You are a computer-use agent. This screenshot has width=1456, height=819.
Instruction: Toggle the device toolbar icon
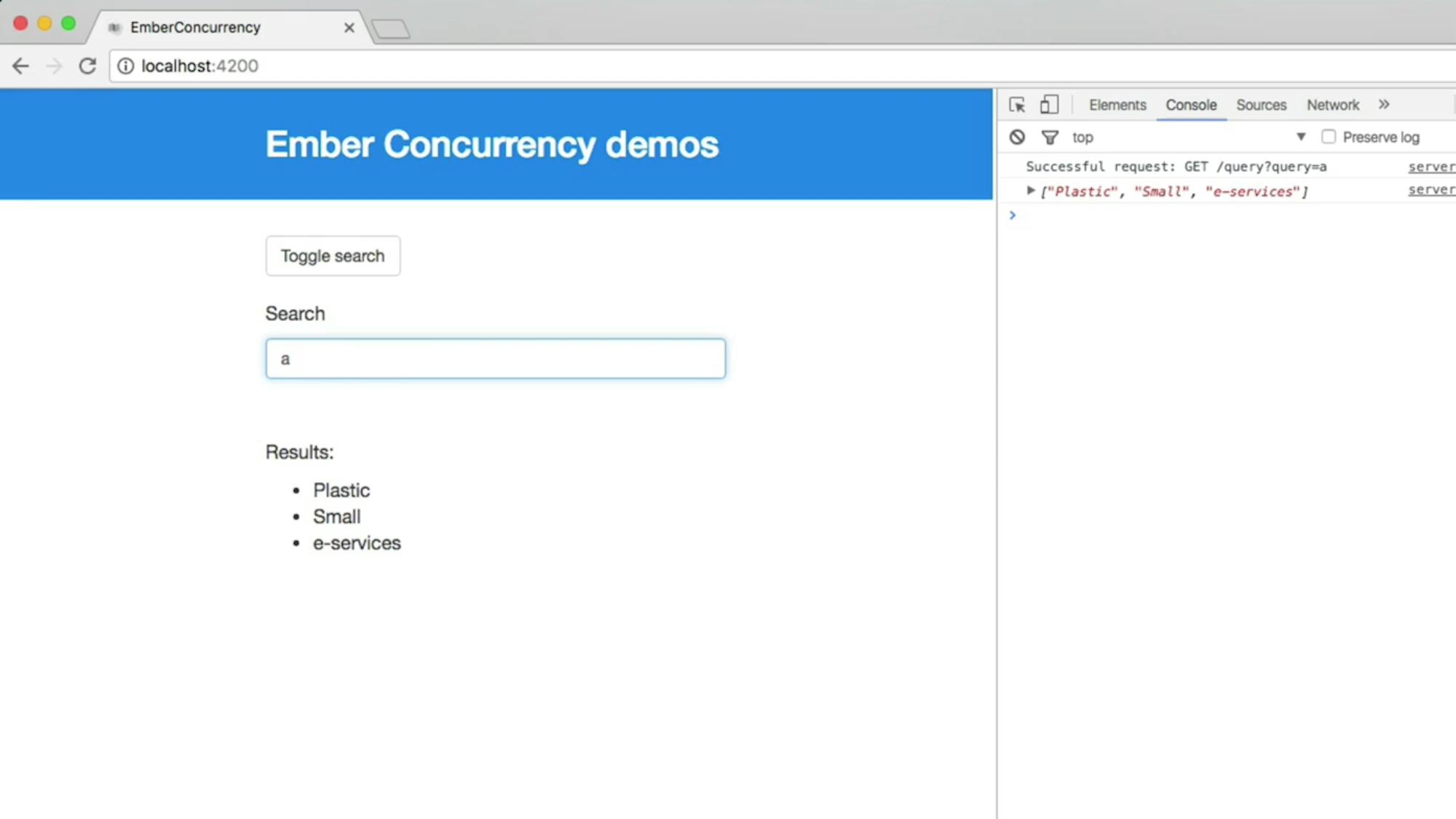coord(1048,105)
